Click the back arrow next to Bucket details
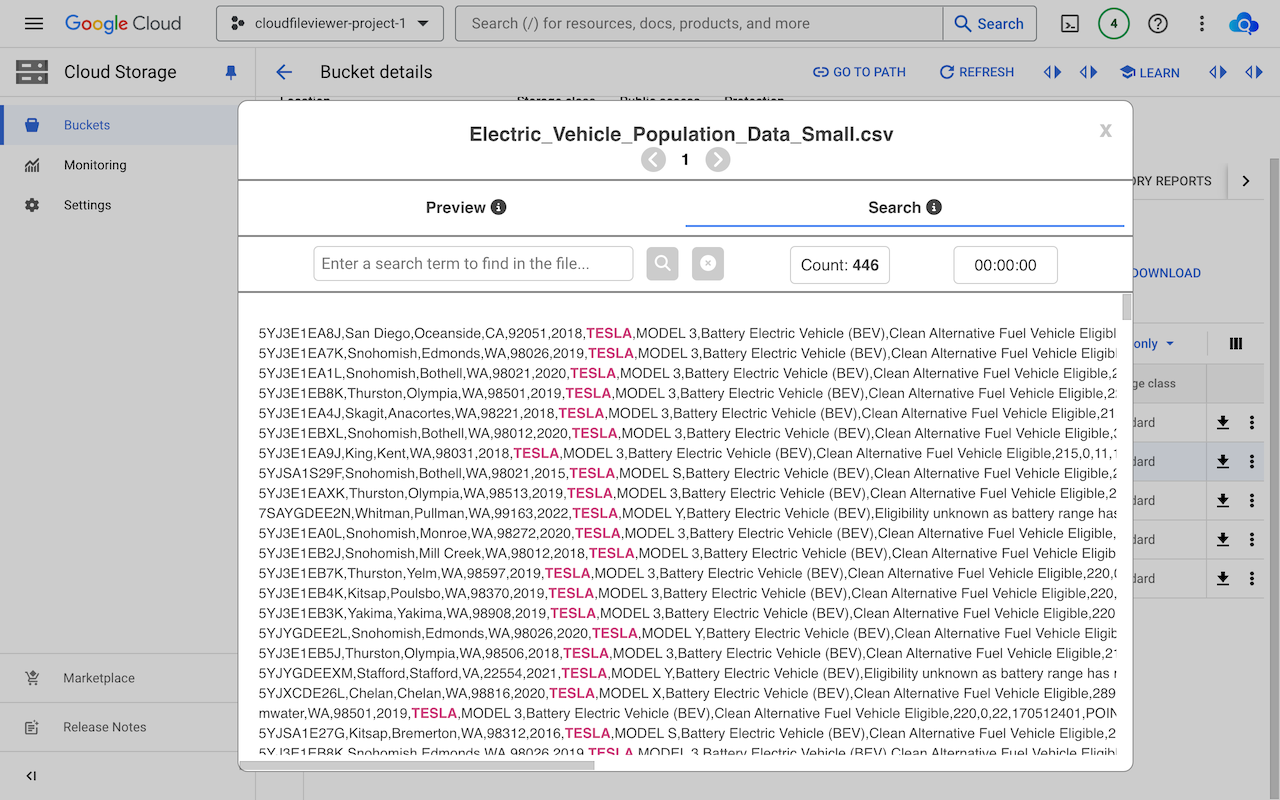Screen dimensions: 1280x800 [x=284, y=72]
